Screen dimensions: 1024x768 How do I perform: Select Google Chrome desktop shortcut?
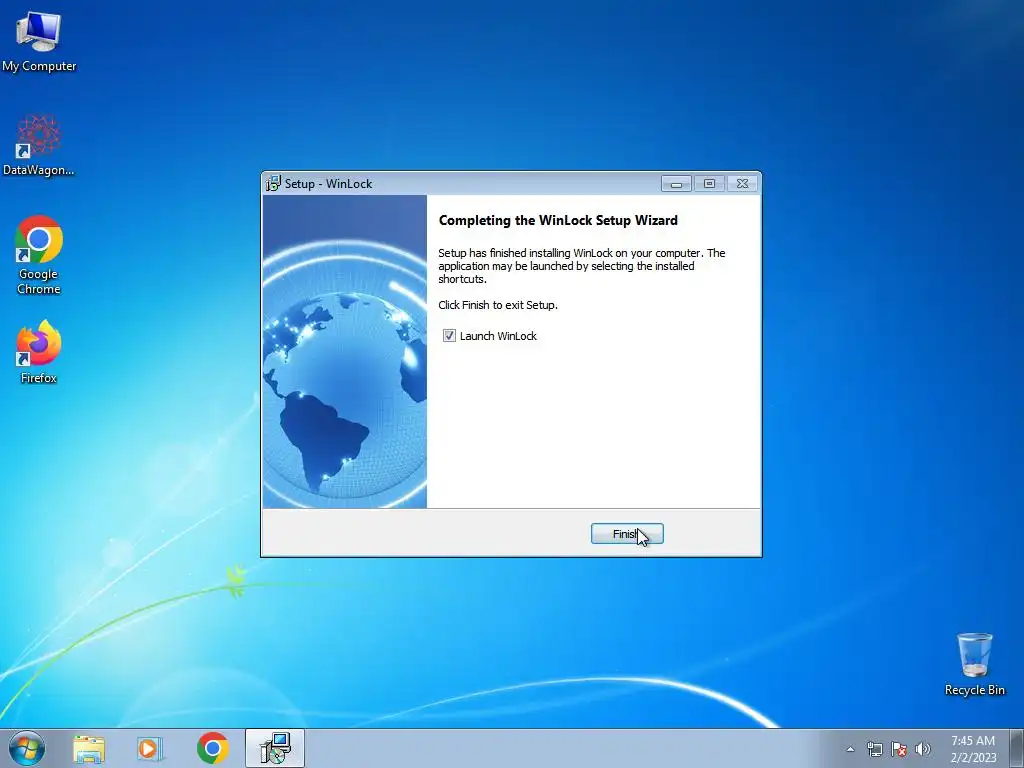39,255
